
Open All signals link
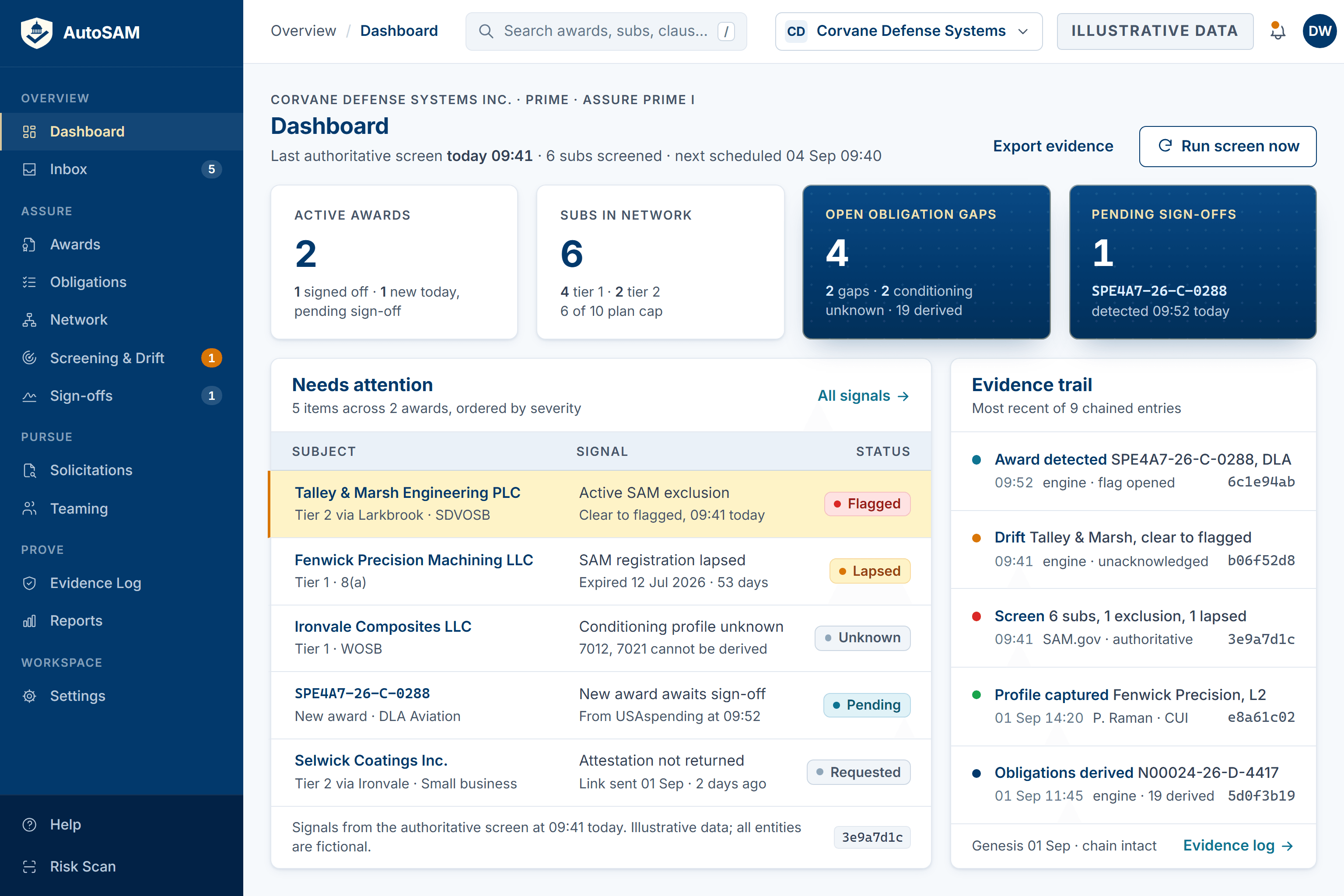click(863, 395)
